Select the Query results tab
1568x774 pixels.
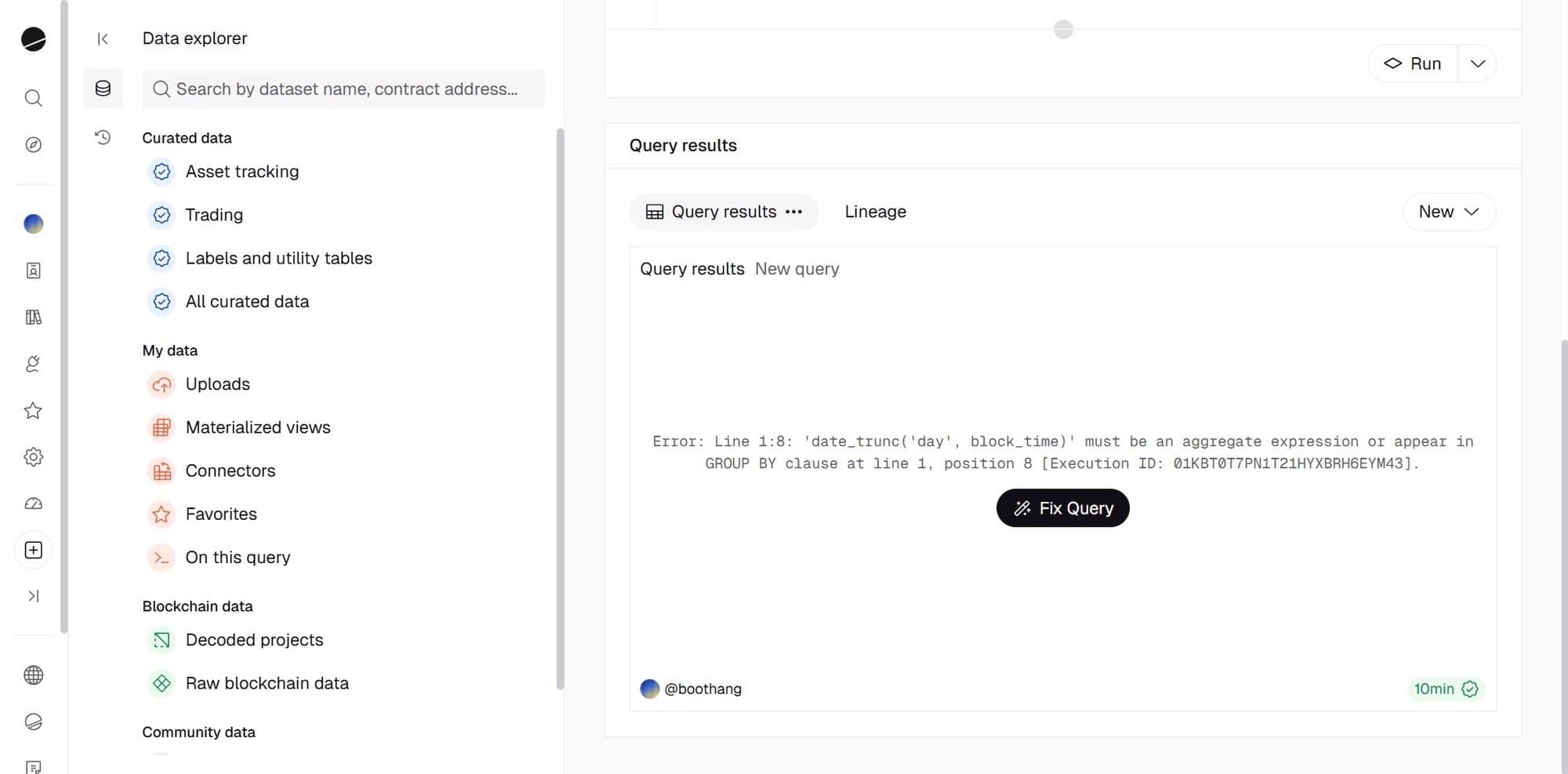pos(712,212)
